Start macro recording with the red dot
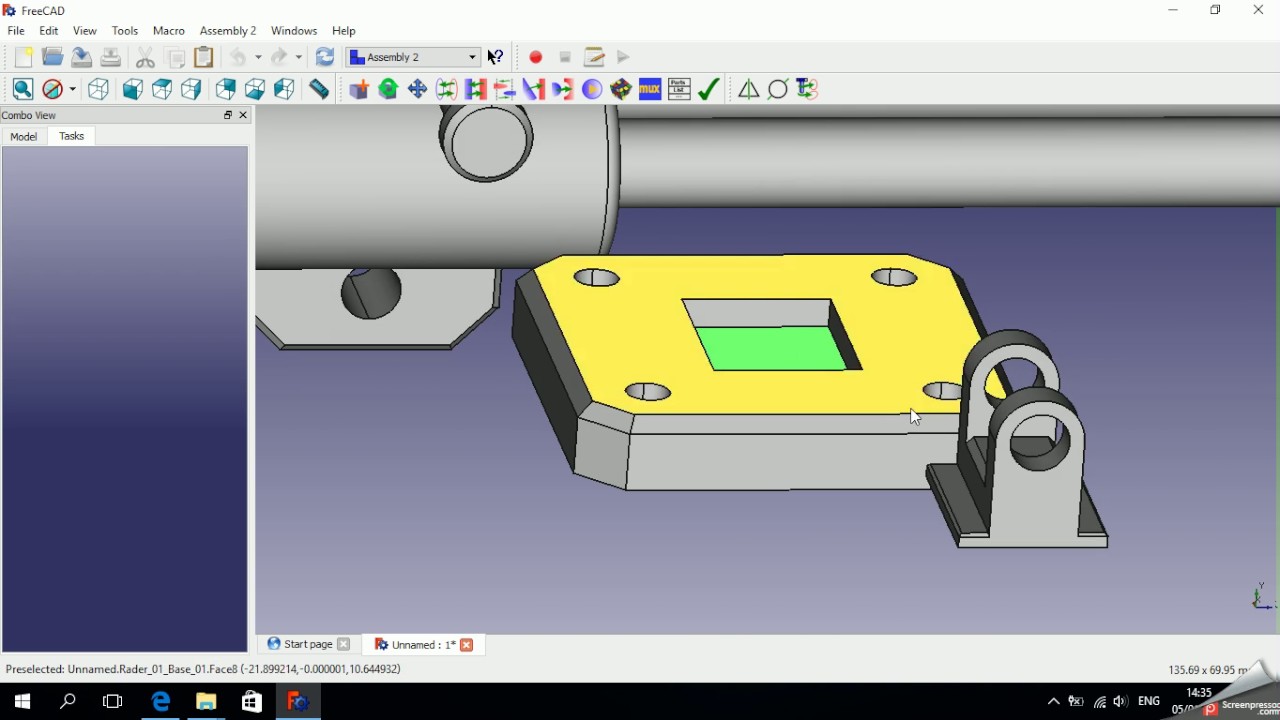This screenshot has height=720, width=1280. pyautogui.click(x=536, y=57)
